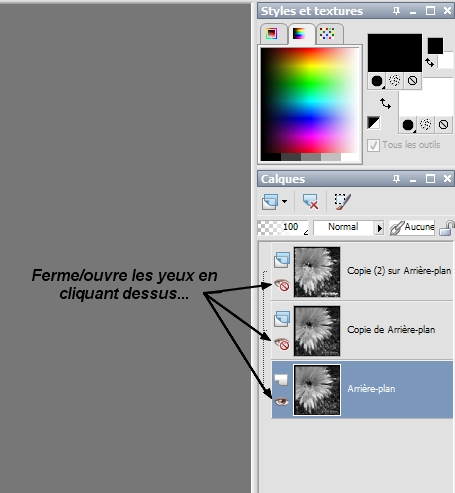Close the Calques palette

coord(447,179)
